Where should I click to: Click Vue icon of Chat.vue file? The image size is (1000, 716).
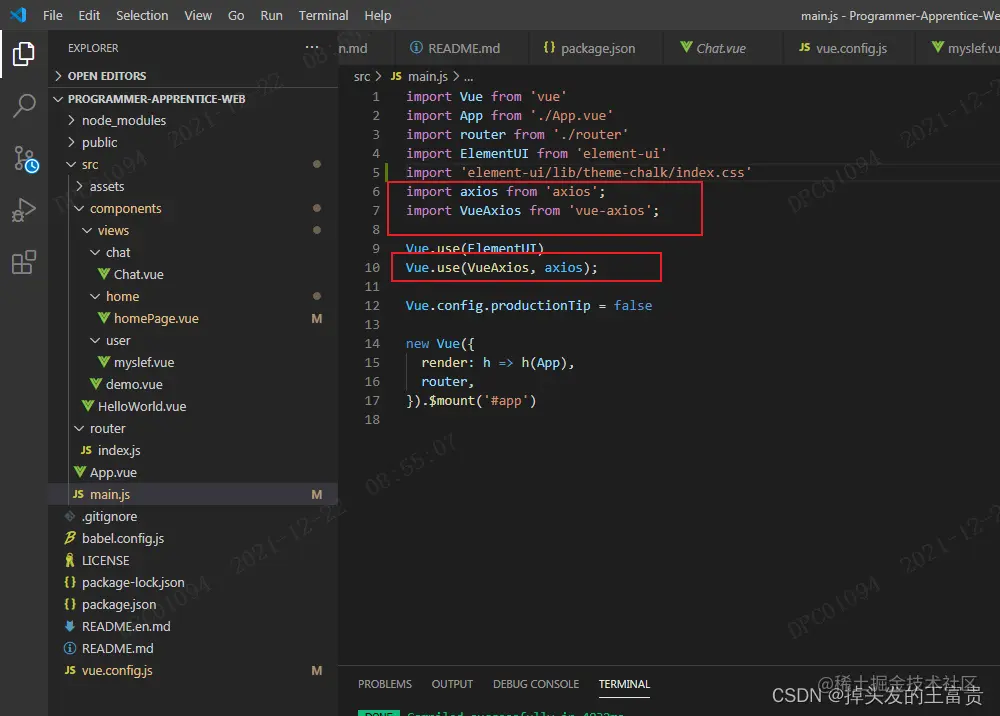tap(104, 274)
